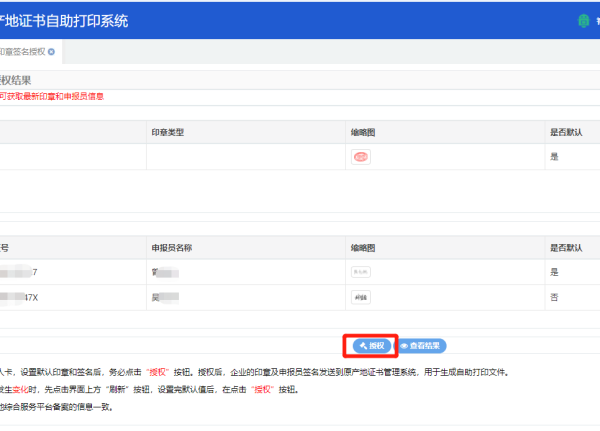Click the red refresh hint text
Image resolution: width=600 pixels, height=431 pixels.
[52, 96]
